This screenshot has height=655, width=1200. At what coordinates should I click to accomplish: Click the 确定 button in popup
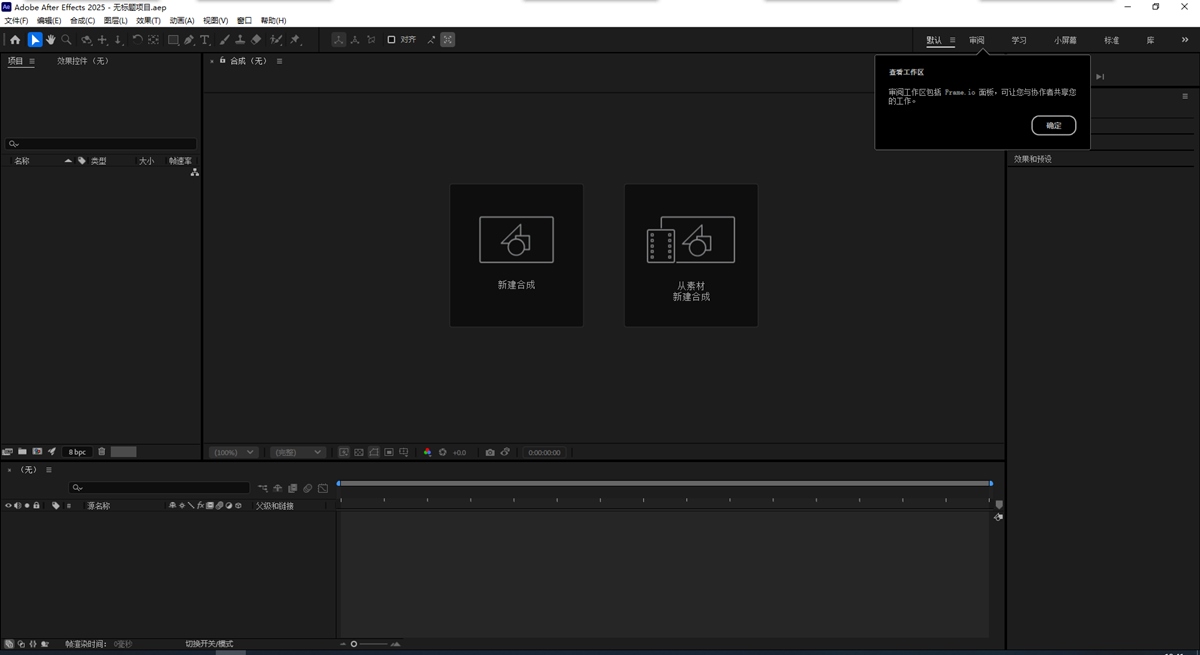pos(1053,125)
